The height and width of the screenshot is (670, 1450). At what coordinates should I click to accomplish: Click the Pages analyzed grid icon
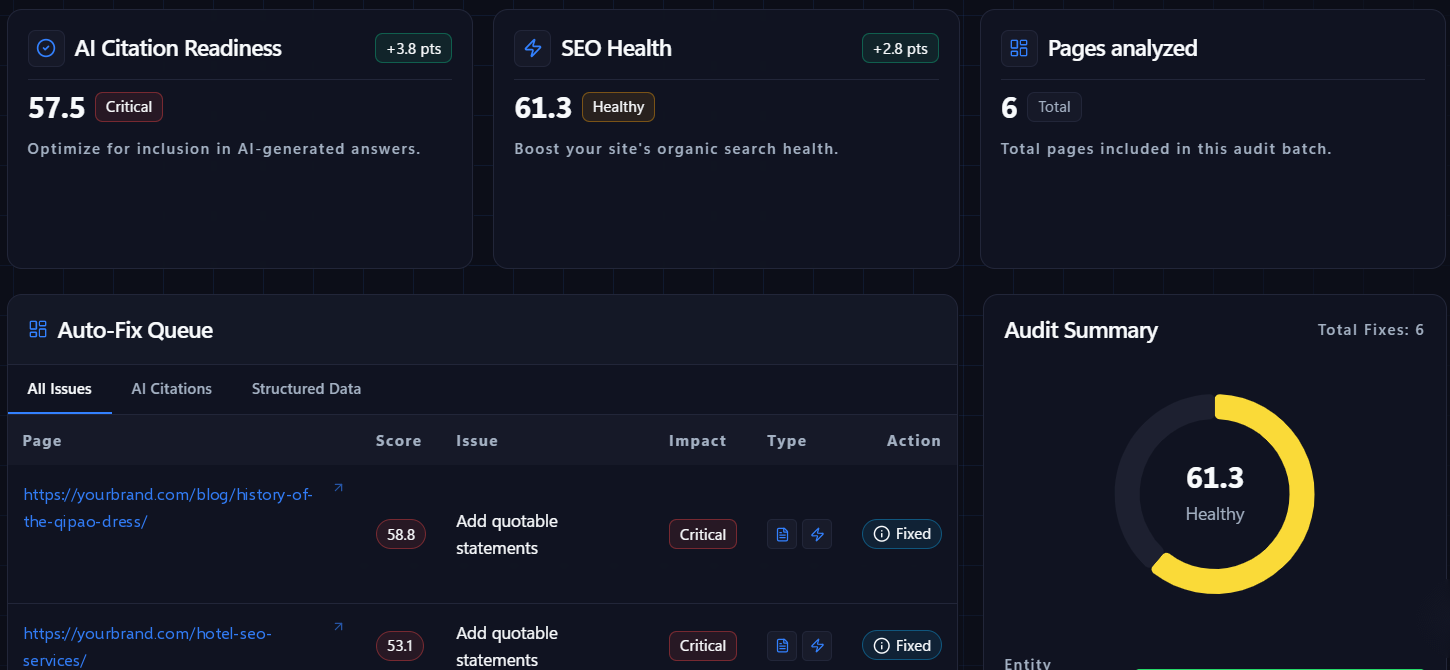pos(1019,48)
